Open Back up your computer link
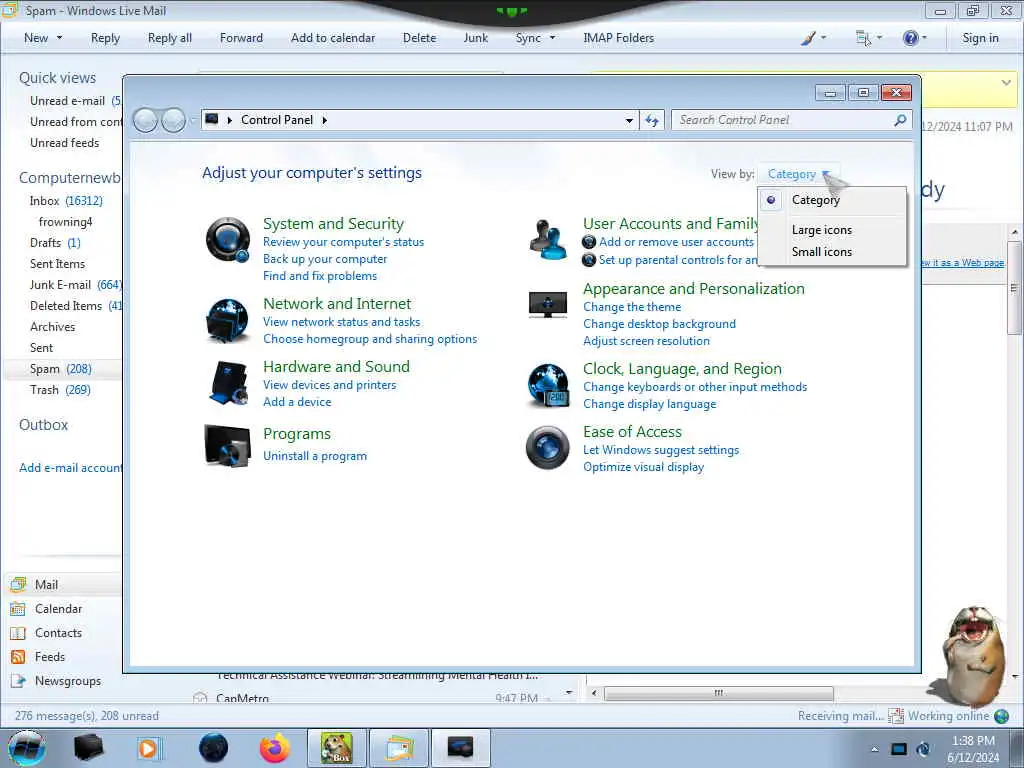This screenshot has width=1024, height=768. (325, 259)
